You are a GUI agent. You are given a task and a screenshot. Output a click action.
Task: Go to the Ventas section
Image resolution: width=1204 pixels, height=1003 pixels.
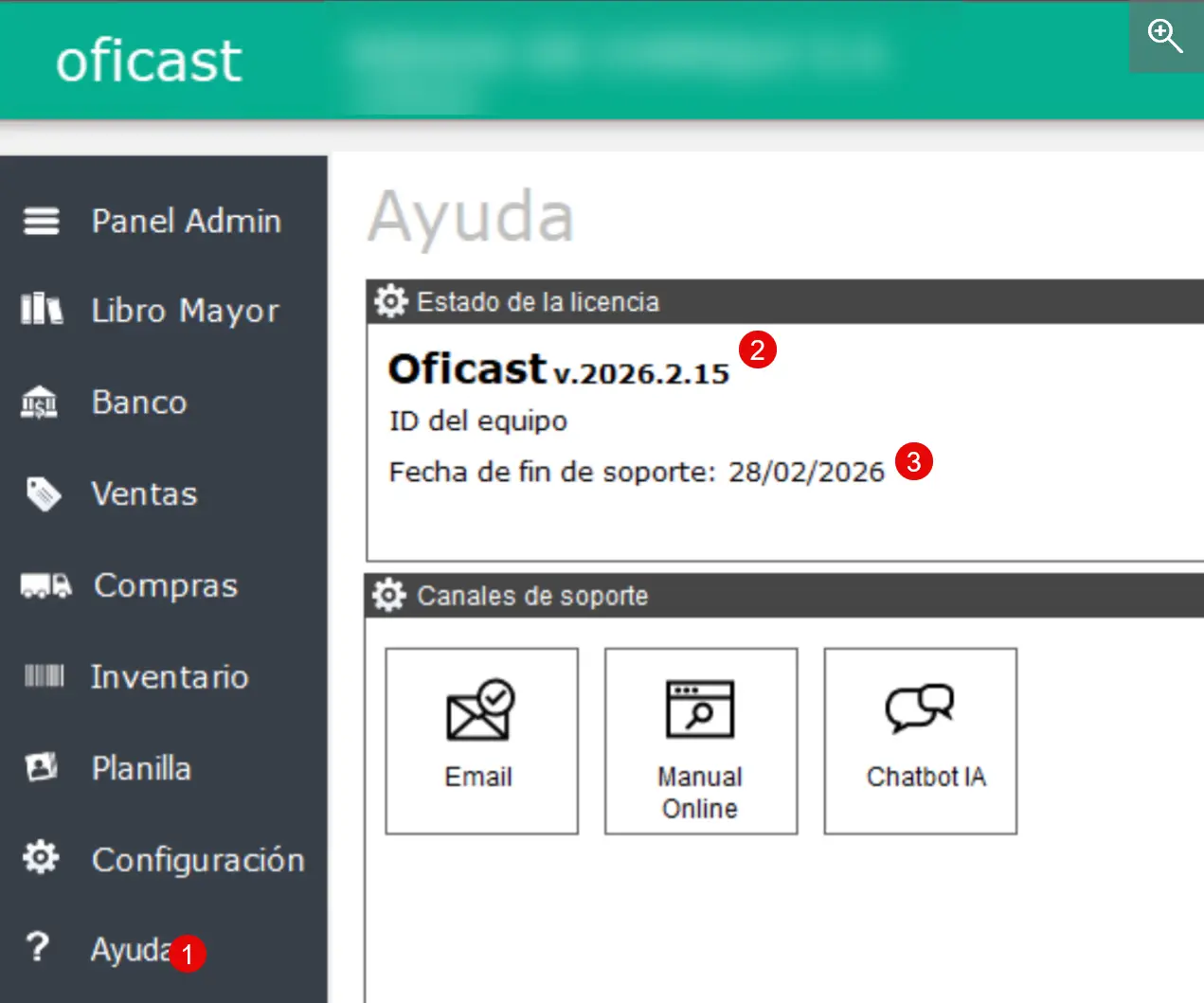(x=144, y=493)
